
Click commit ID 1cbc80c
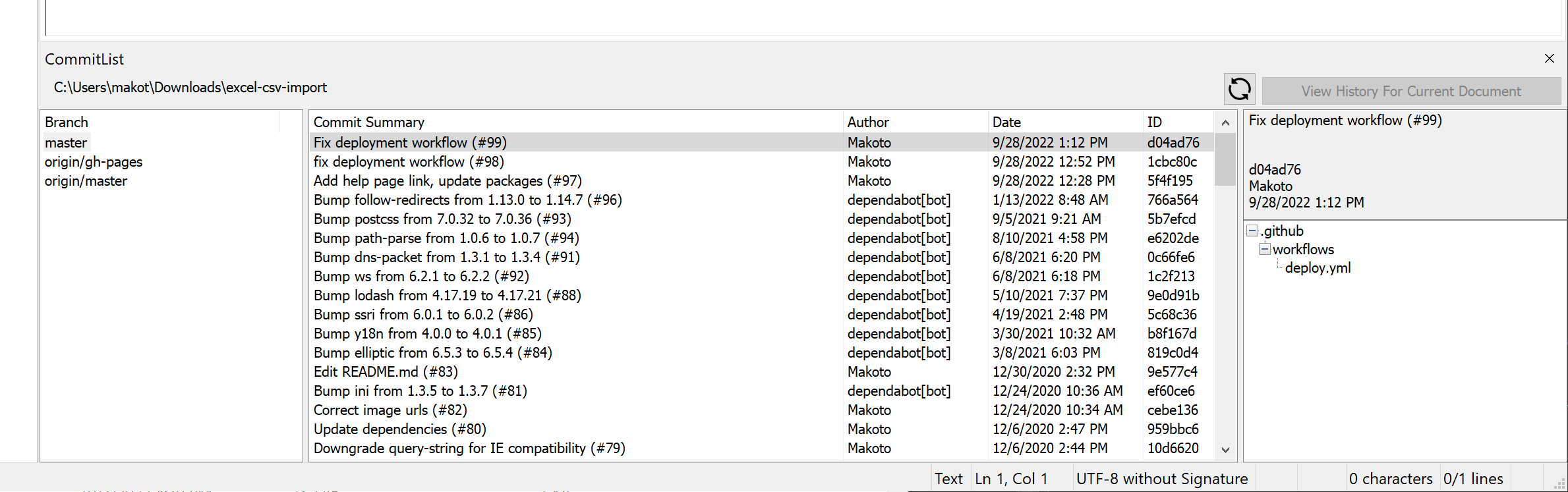[x=1172, y=161]
